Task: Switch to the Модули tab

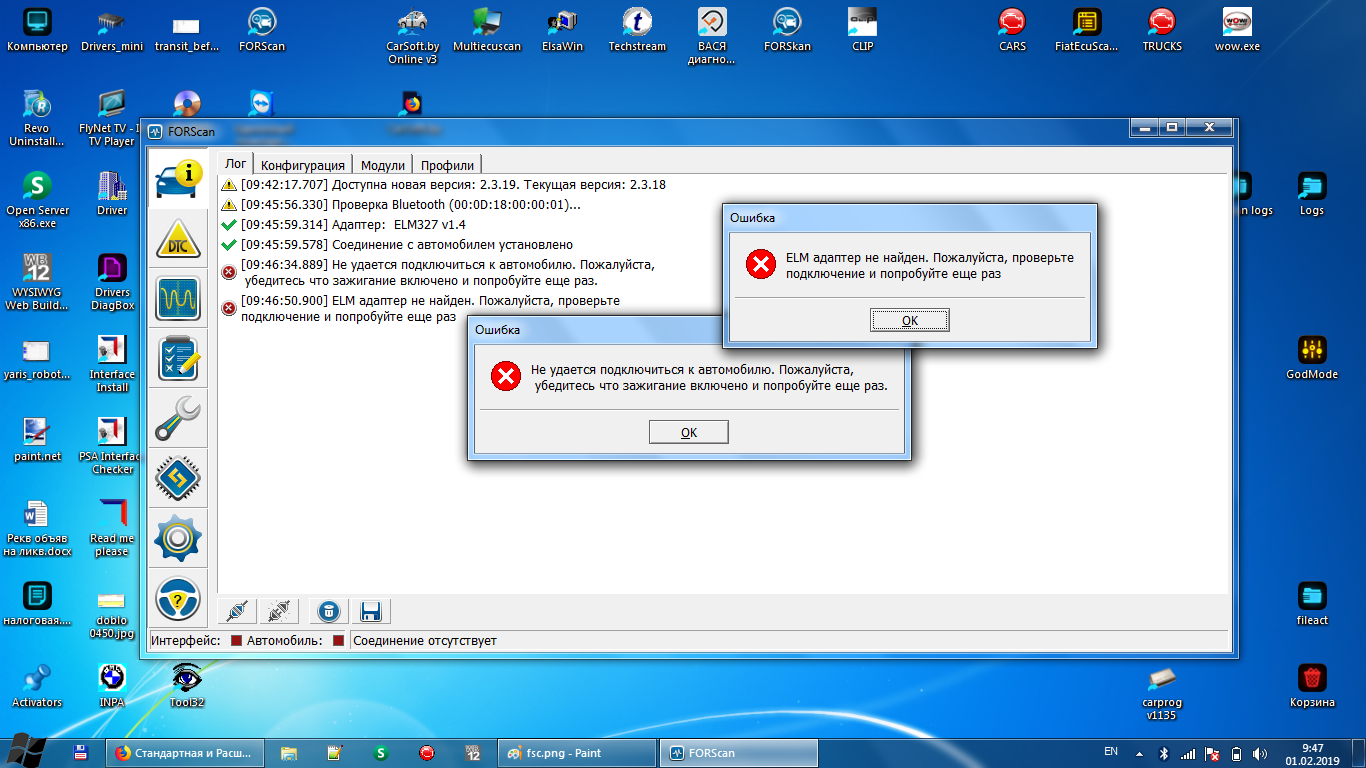Action: point(382,165)
